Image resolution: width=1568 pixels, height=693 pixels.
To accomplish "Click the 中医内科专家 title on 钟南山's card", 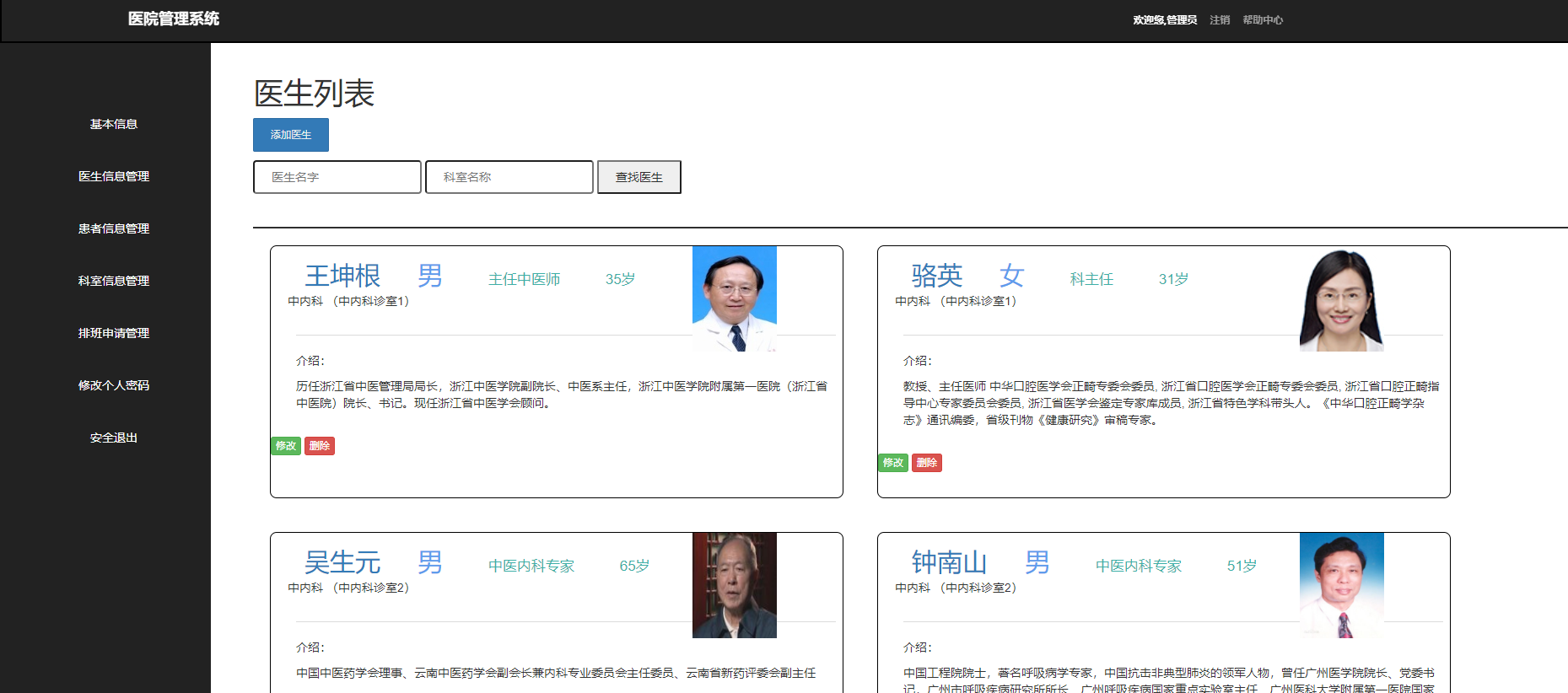I will [x=1139, y=566].
